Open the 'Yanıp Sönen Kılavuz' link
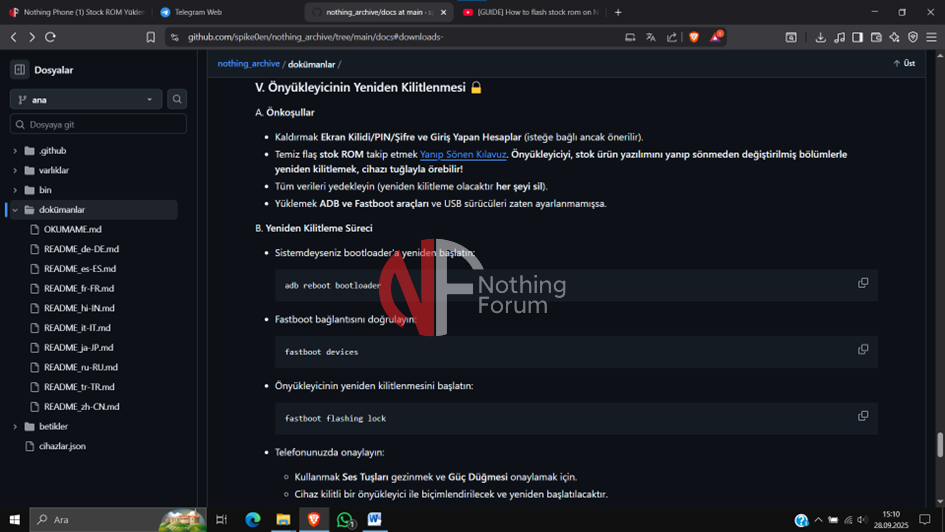The height and width of the screenshot is (532, 945). [463, 155]
